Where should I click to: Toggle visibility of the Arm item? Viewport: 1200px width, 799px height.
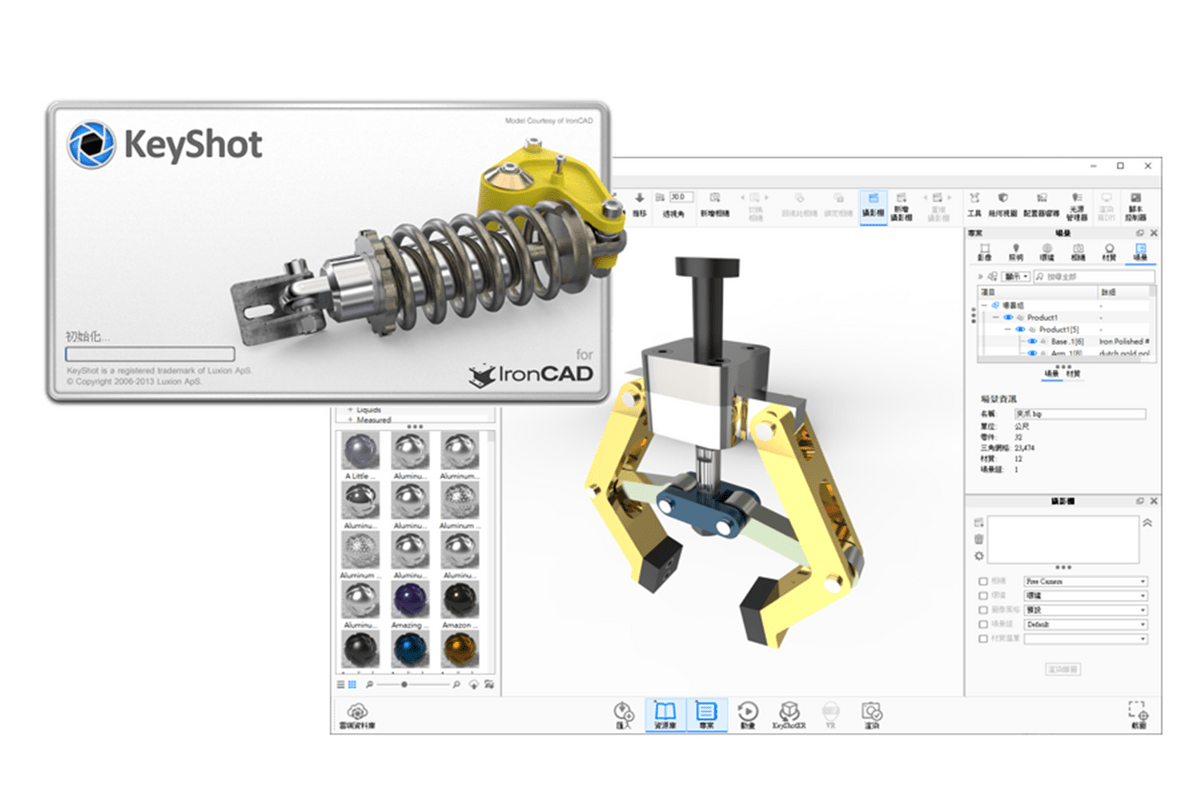point(1032,353)
